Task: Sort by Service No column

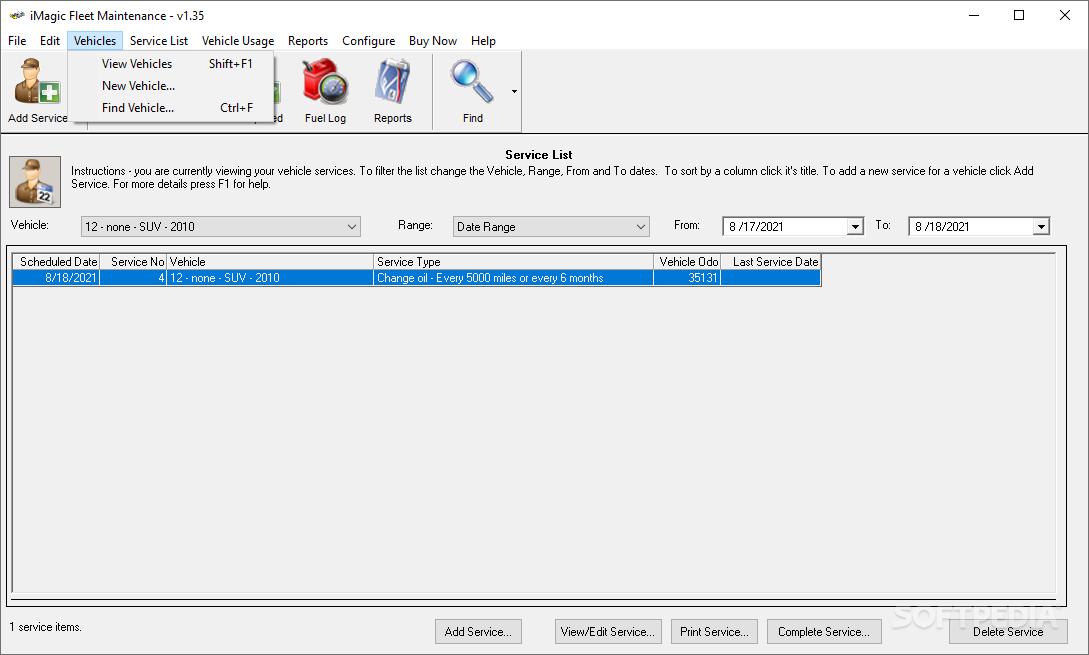Action: click(133, 262)
